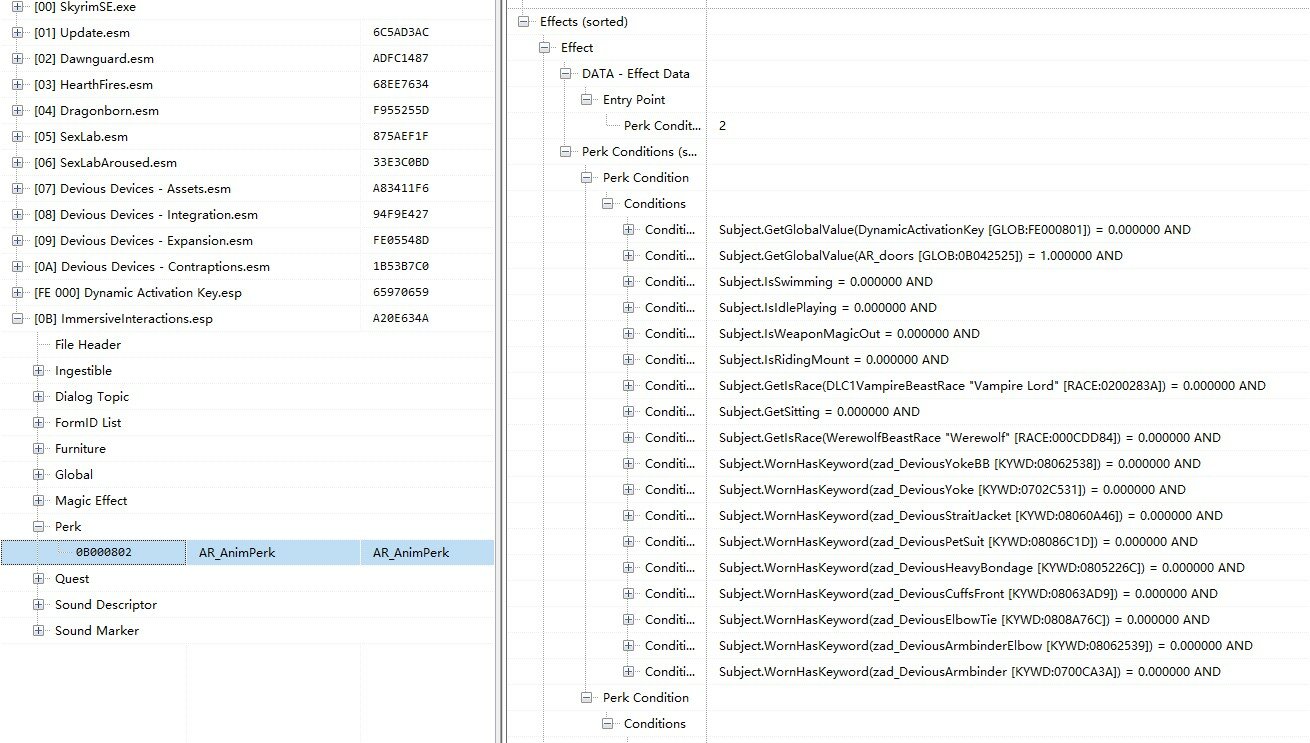
Task: Select Devious Devices - Integration.esm
Action: coord(146,215)
